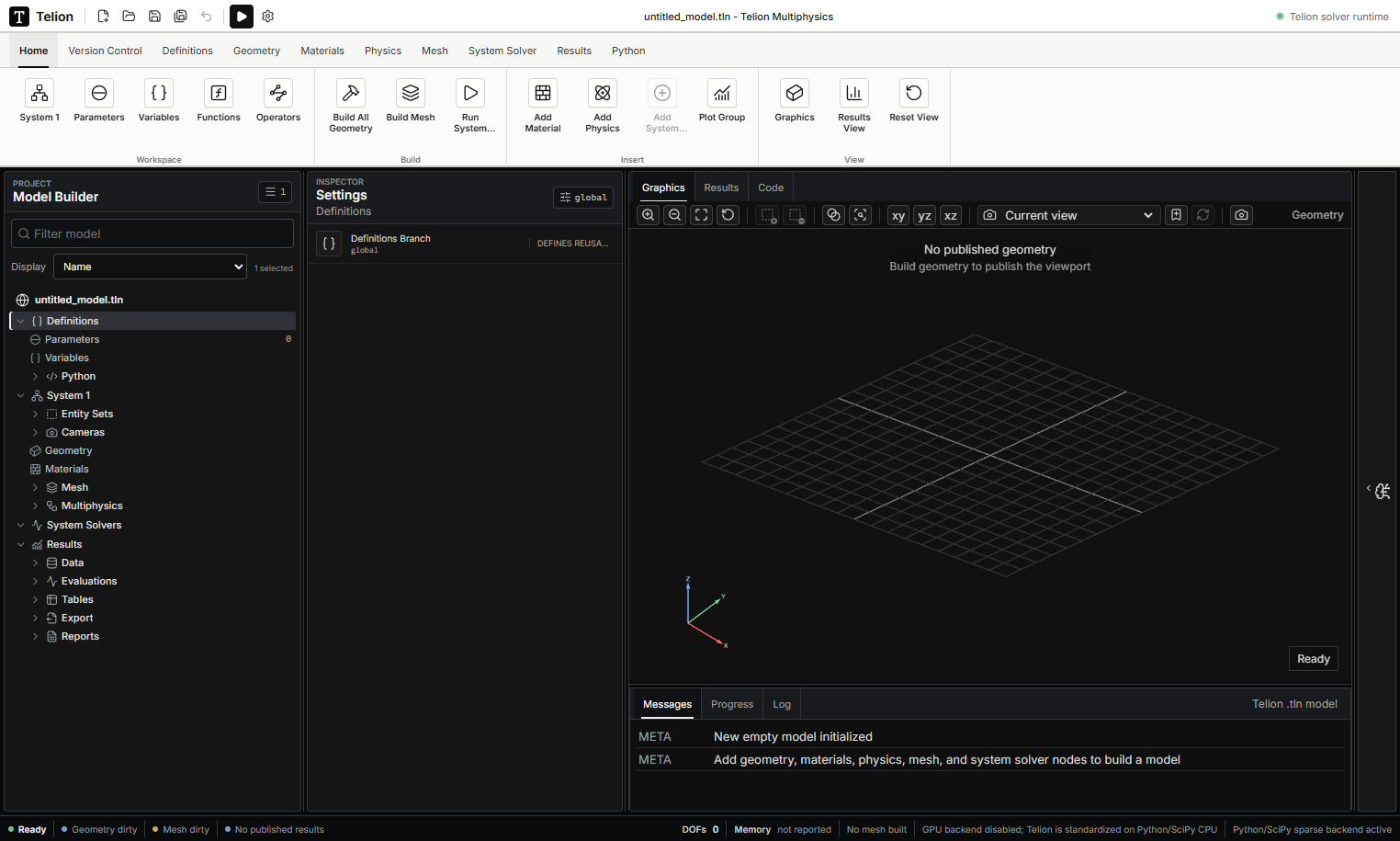
Task: Open the Current view dropdown
Action: click(x=1068, y=215)
